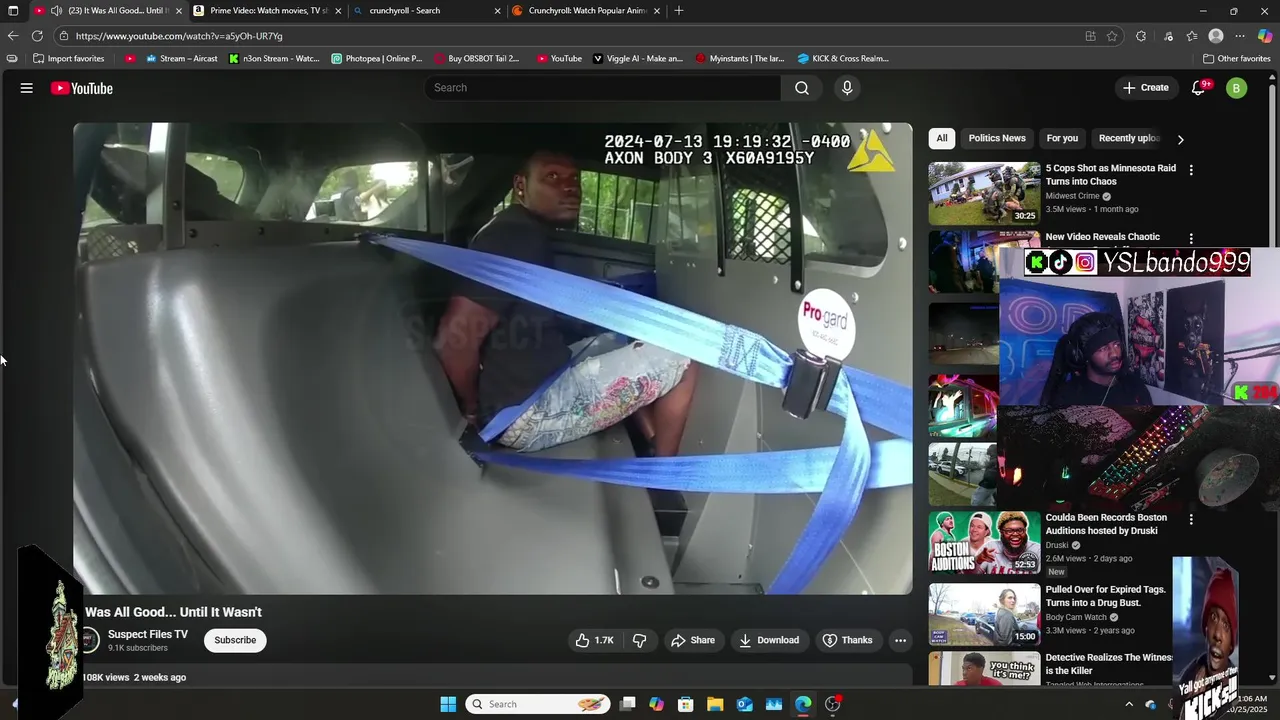Open the Other favorites folder dropdown
1280x720 pixels.
tap(1236, 58)
